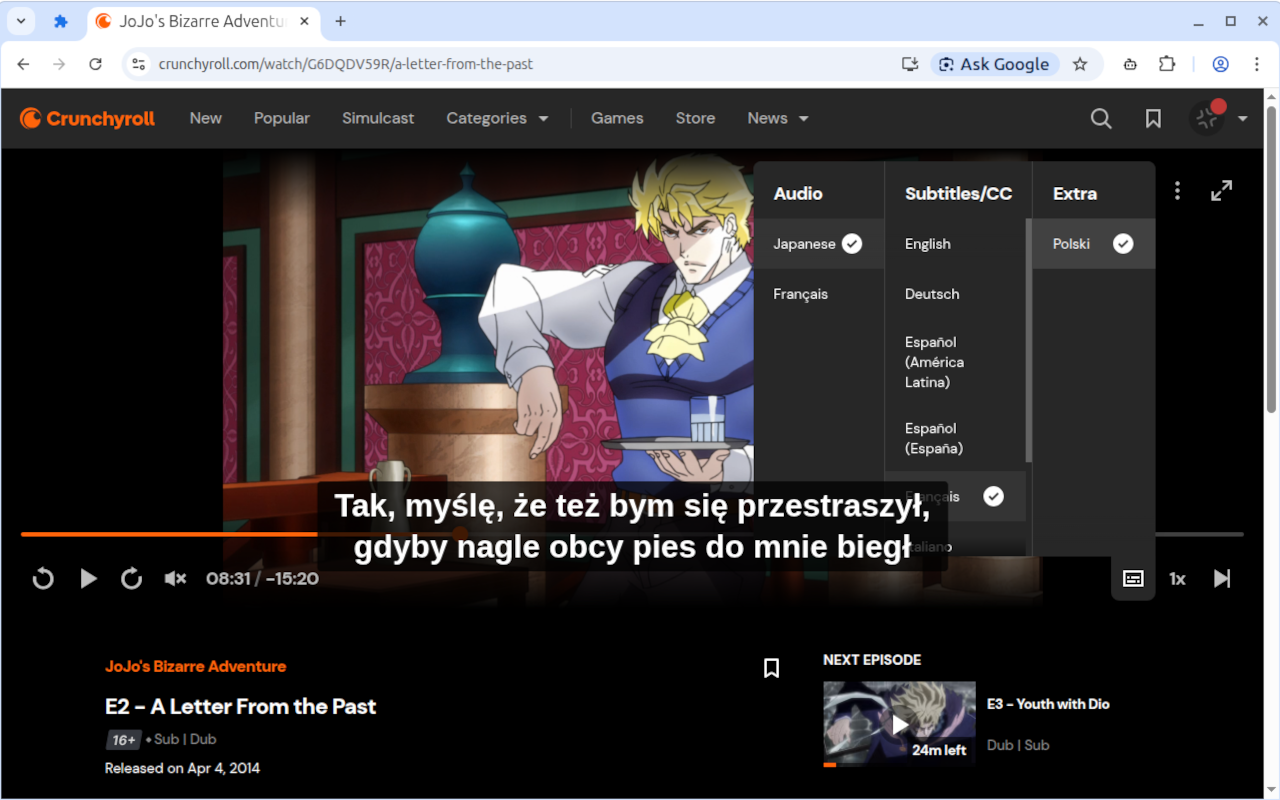Click the Ask Google button
The height and width of the screenshot is (800, 1280).
click(994, 64)
